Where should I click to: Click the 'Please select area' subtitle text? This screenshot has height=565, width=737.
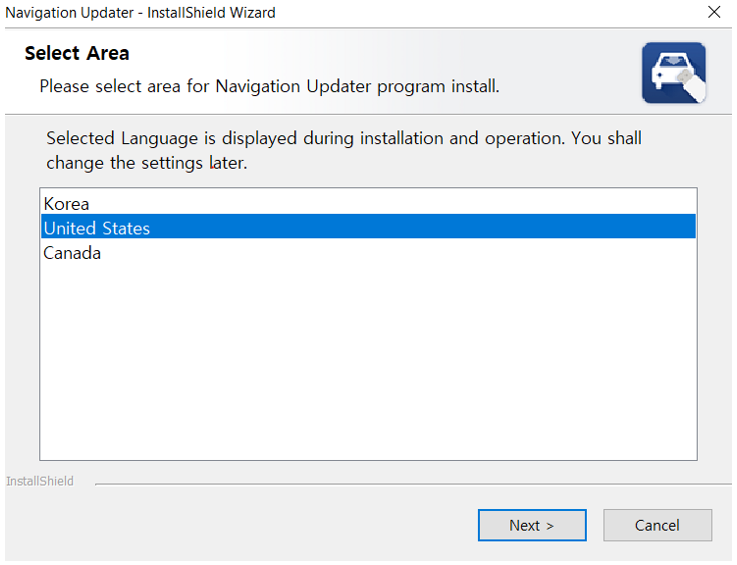[x=269, y=86]
